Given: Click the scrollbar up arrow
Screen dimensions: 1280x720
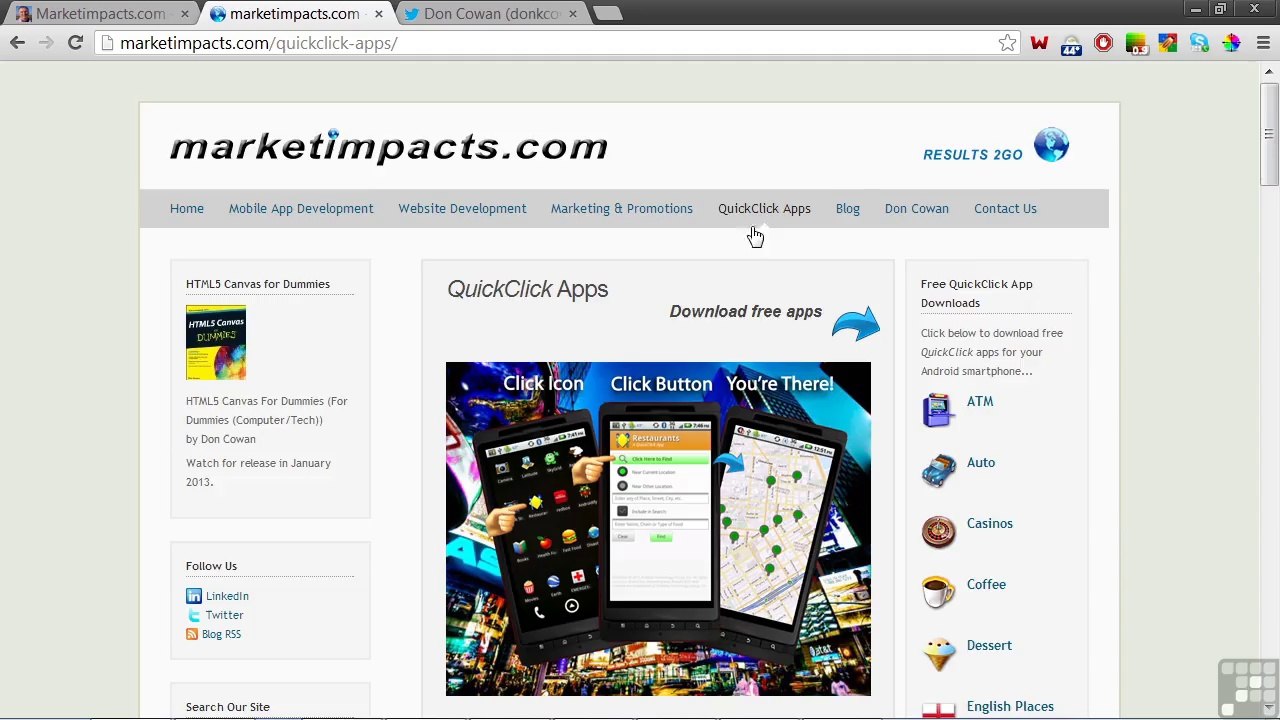Looking at the screenshot, I should tap(1269, 71).
